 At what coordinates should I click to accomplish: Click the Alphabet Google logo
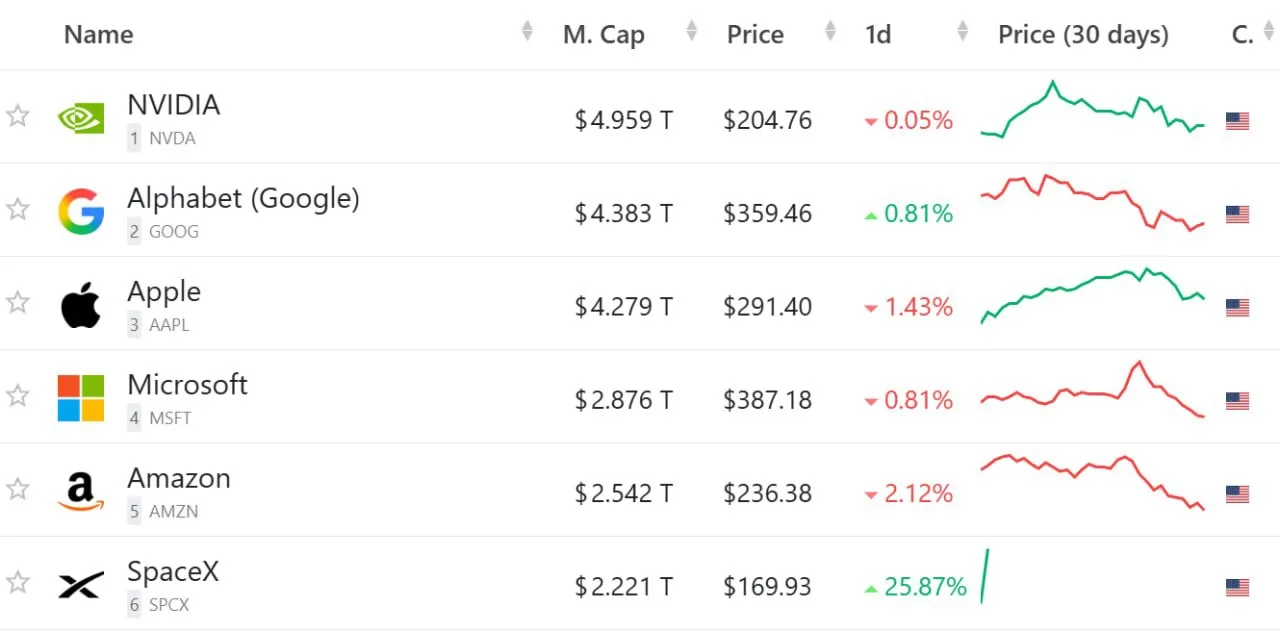[81, 212]
